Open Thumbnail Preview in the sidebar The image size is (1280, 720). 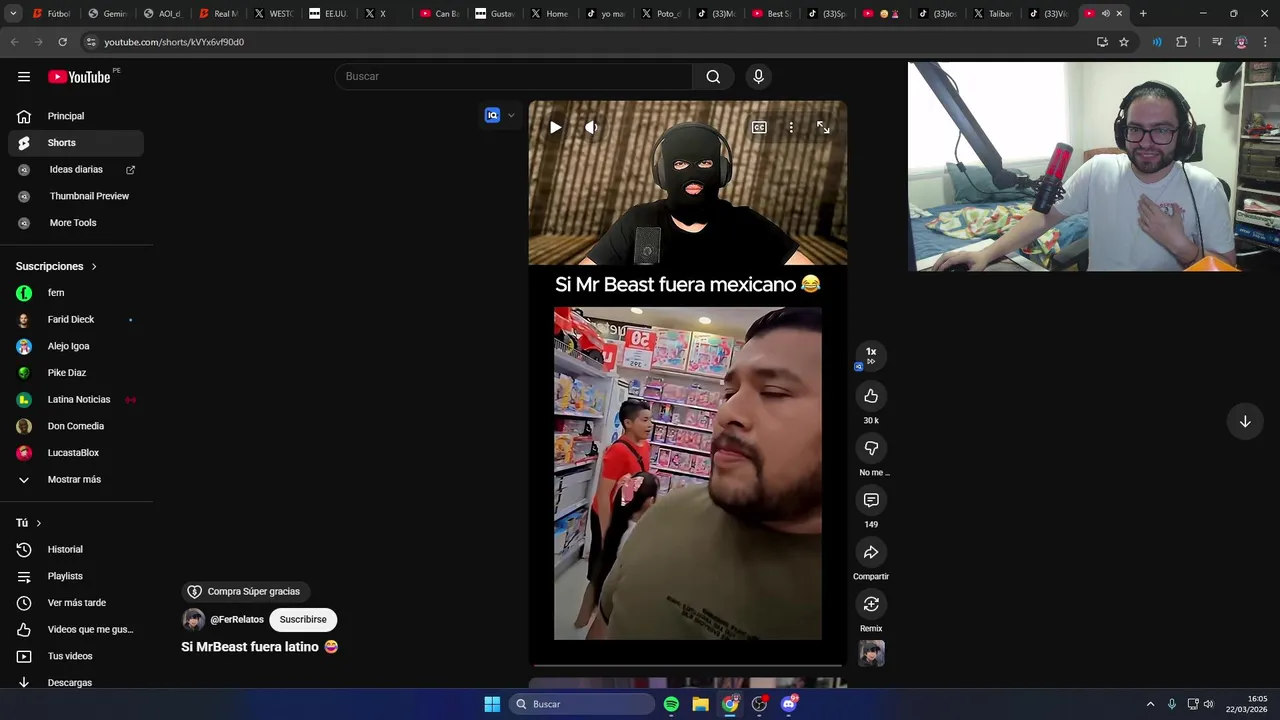pos(76,196)
